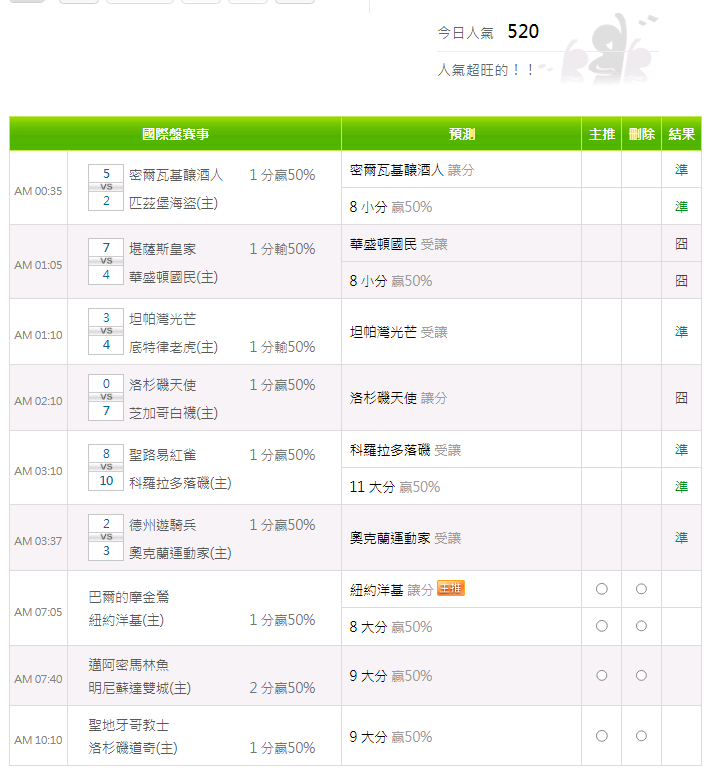Image resolution: width=718 pixels, height=780 pixels.
Task: Select 刪除 radio for the 8 大分 prediction
Action: 641,626
